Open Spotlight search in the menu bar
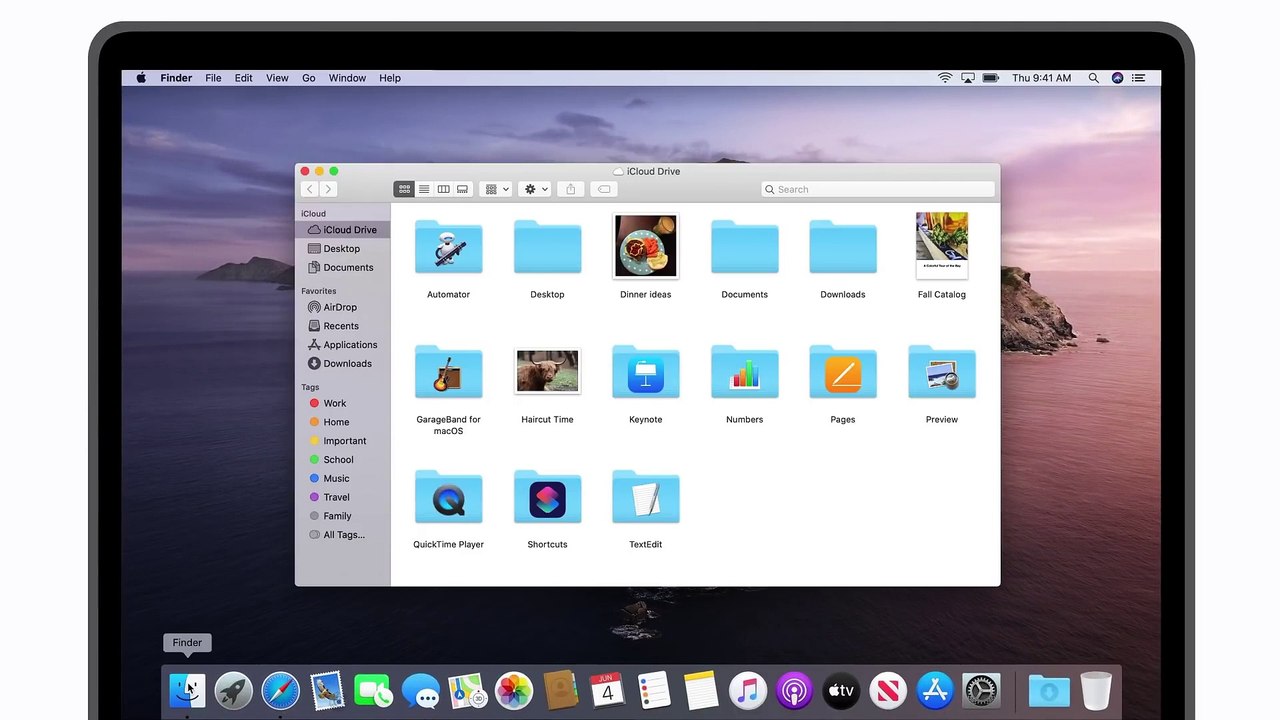1280x720 pixels. pyautogui.click(x=1094, y=78)
